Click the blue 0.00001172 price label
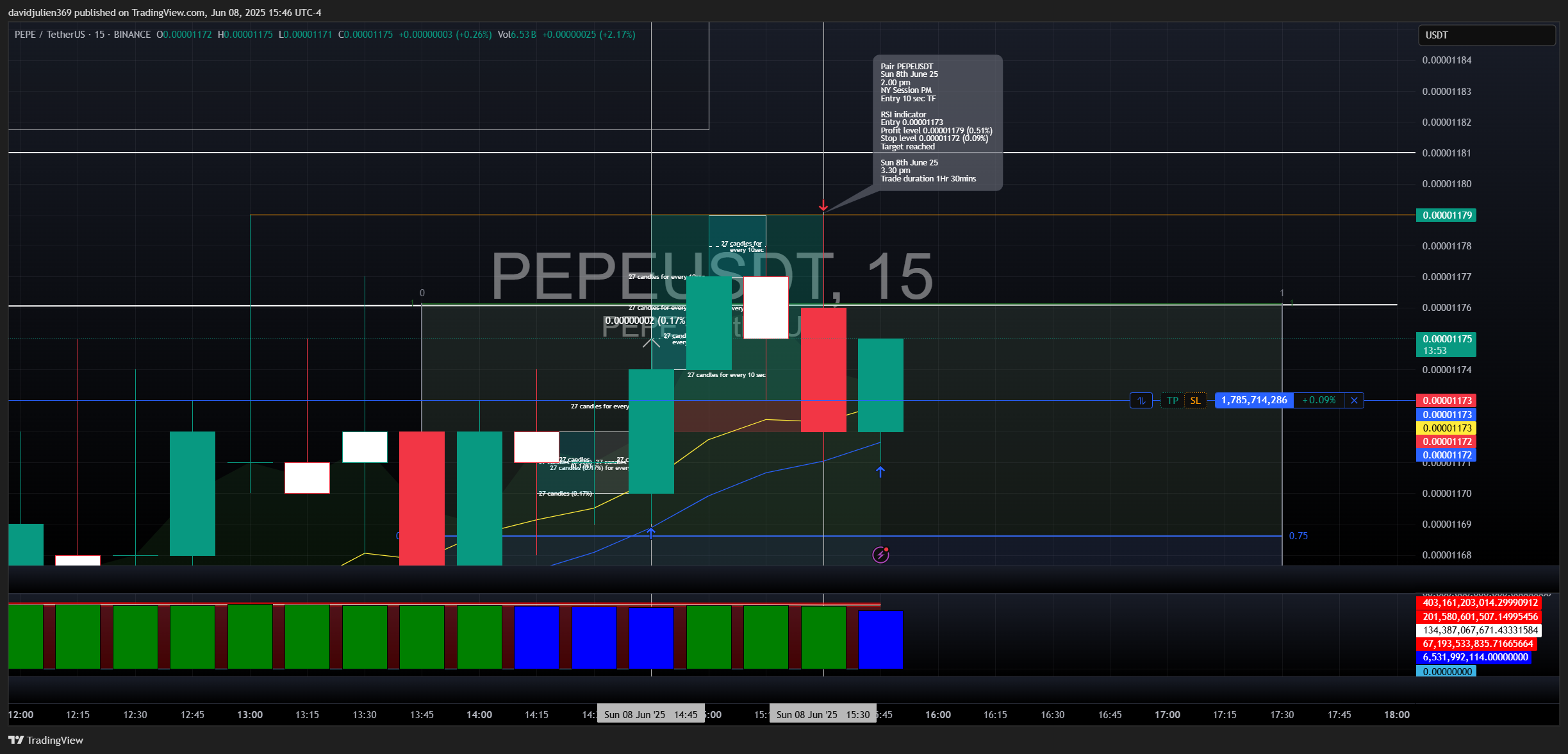1568x754 pixels. [1446, 455]
